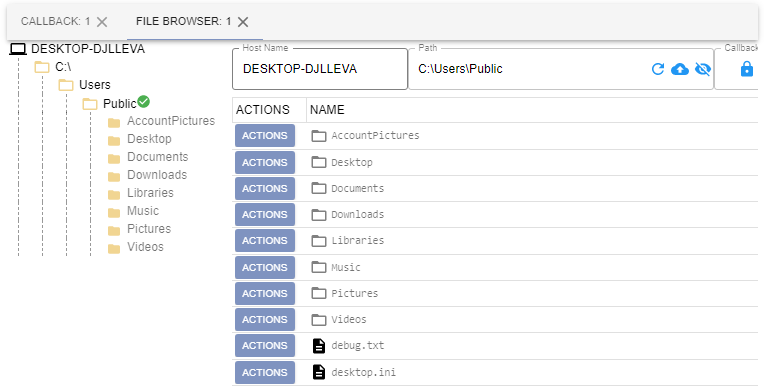
Task: Collapse the Public folder in the tree
Action: 90,104
